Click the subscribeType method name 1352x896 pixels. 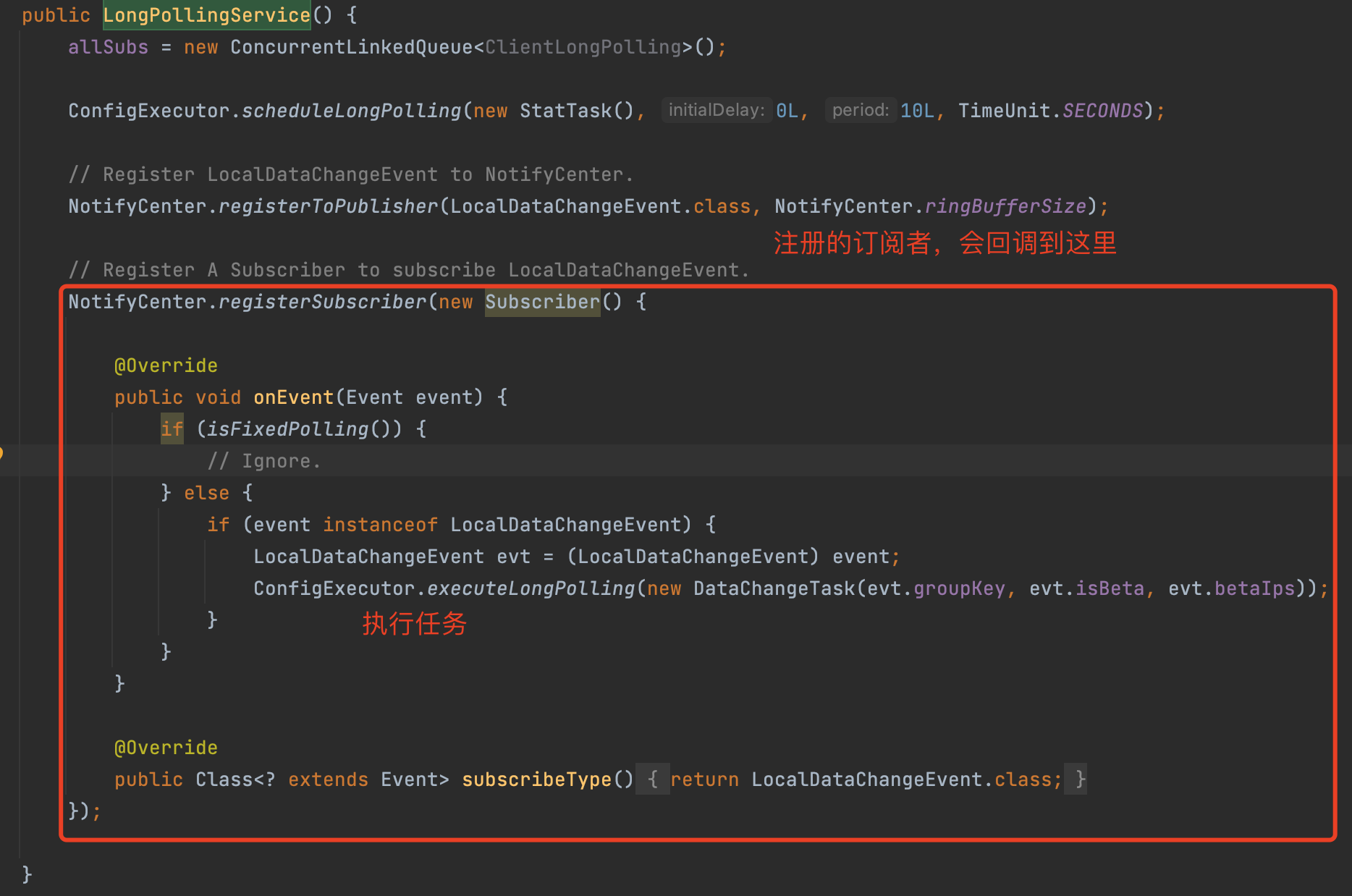tap(536, 779)
